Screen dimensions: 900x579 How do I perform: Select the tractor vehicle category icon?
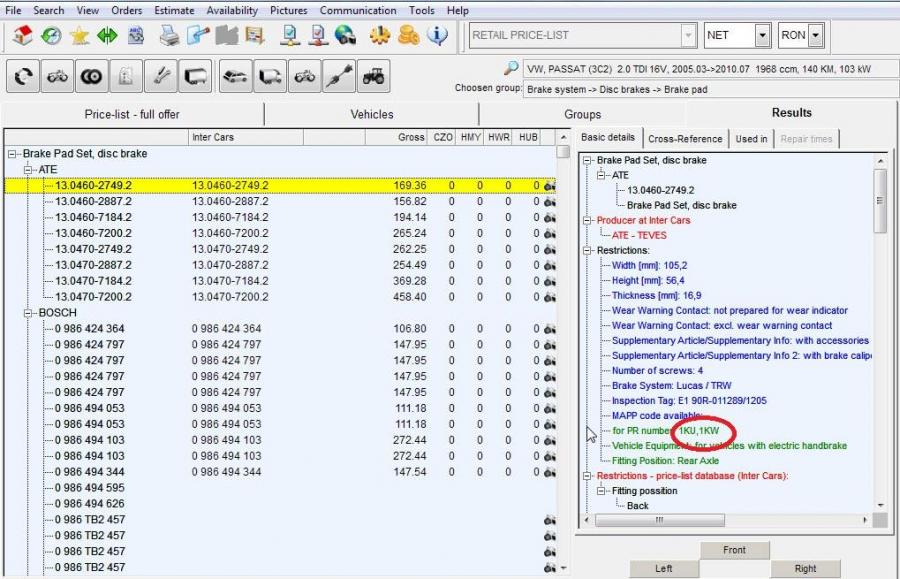click(373, 76)
